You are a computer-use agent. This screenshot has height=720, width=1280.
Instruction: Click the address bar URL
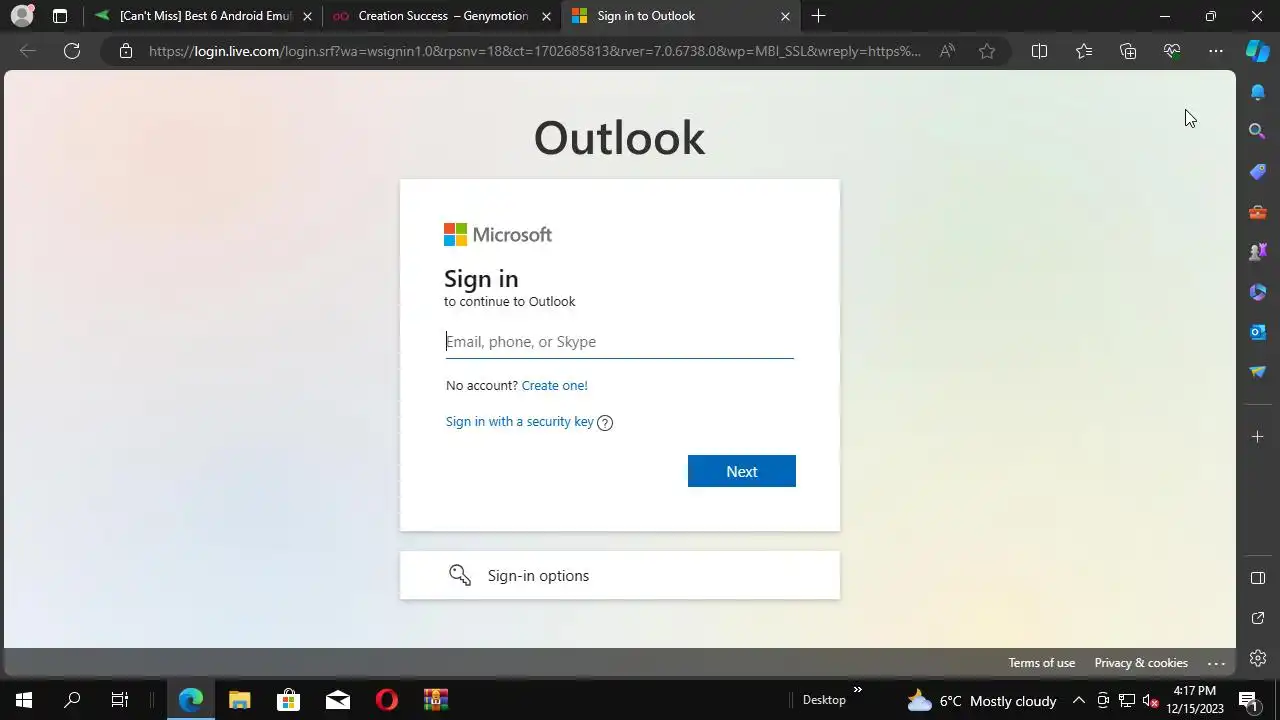(x=534, y=51)
